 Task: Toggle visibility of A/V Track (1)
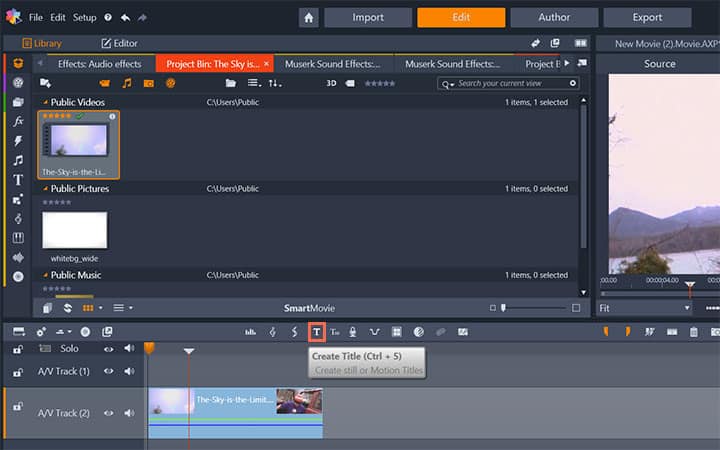click(109, 371)
